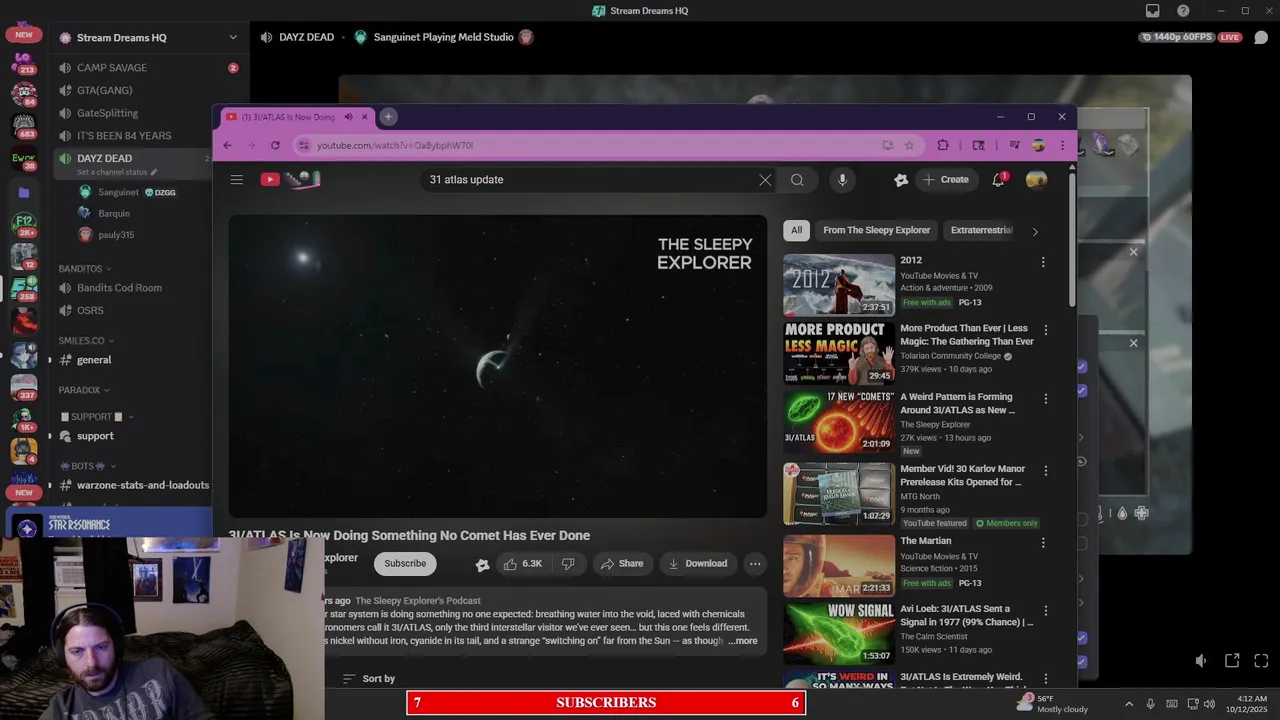Open 2012 movie thumbnail
This screenshot has width=1280, height=720.
click(x=839, y=285)
